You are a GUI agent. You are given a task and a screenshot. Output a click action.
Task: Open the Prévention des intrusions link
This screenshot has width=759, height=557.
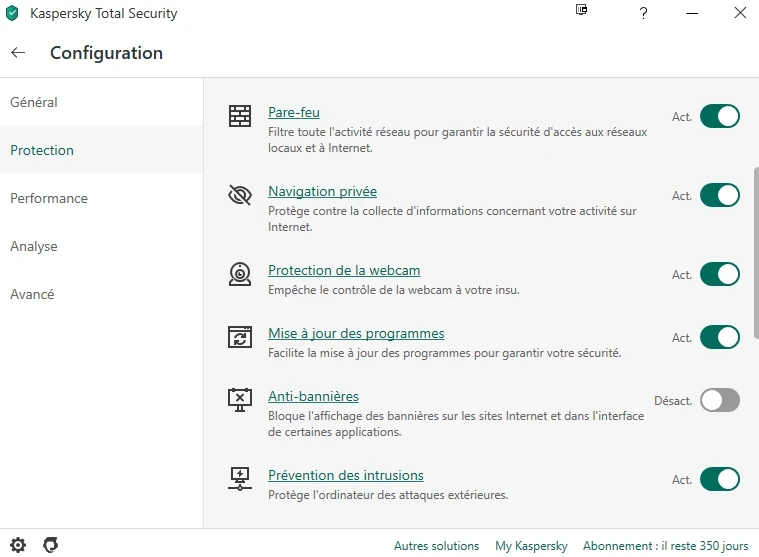[x=346, y=475]
